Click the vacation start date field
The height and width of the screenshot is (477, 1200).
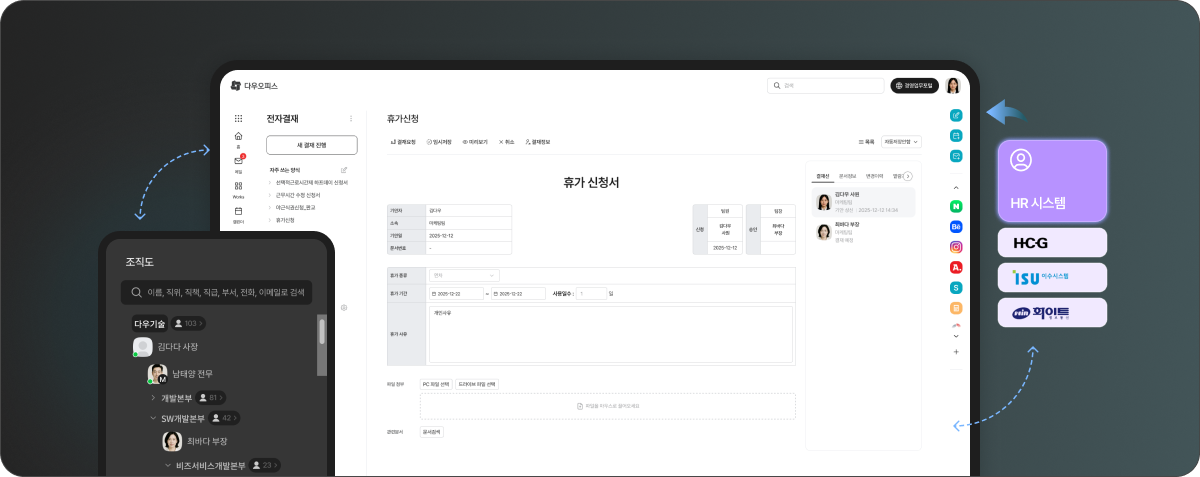point(456,294)
